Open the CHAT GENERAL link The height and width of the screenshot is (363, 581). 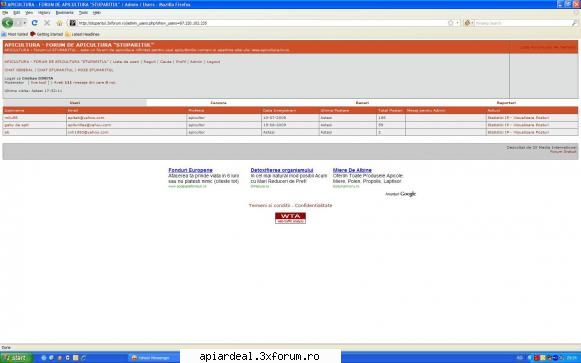click(19, 70)
